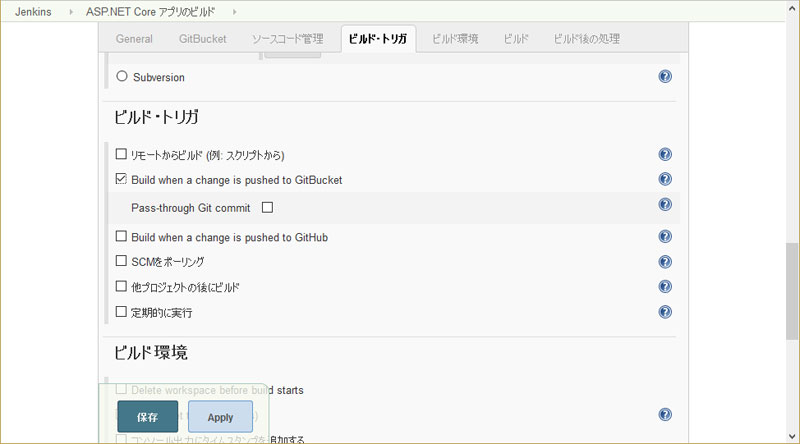Image resolution: width=800 pixels, height=444 pixels.
Task: Expand ASP.NET Core project breadcrumb arrow
Action: pos(235,12)
